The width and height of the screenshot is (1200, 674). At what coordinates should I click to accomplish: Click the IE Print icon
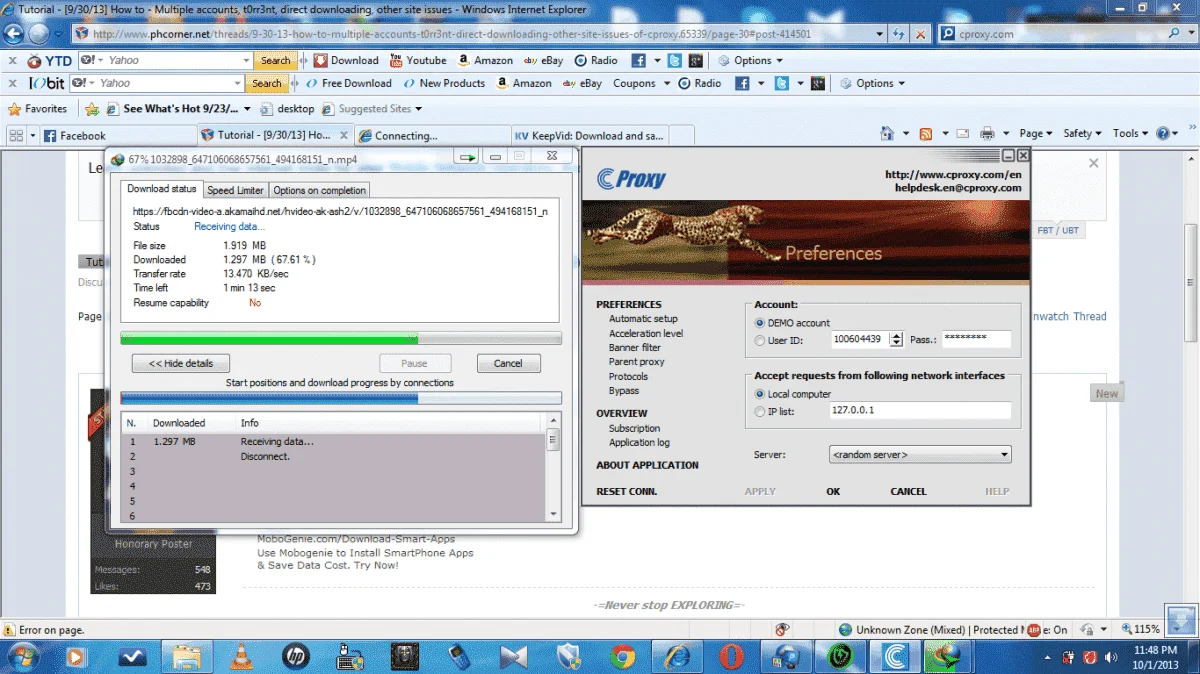[x=987, y=133]
